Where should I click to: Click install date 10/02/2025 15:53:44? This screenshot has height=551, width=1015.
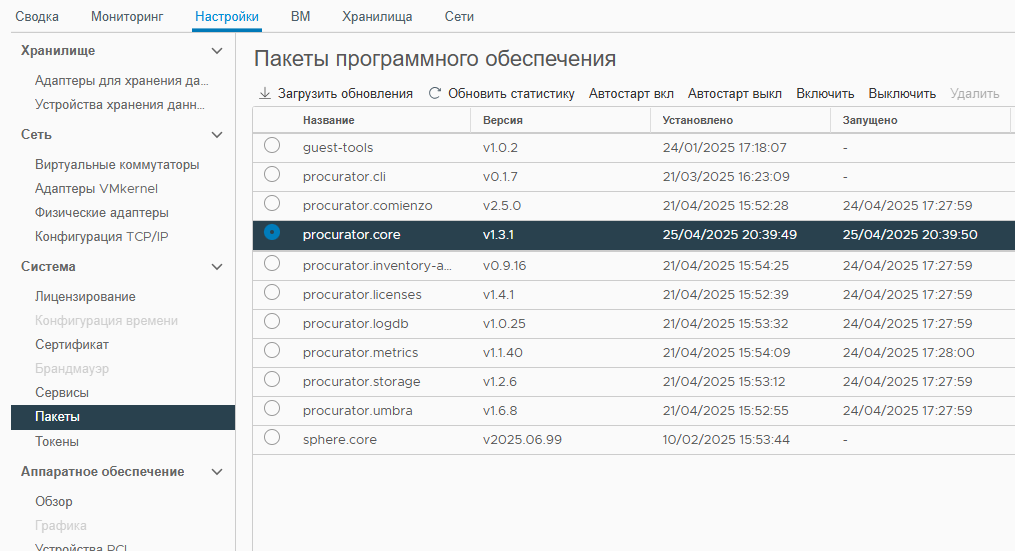(726, 440)
